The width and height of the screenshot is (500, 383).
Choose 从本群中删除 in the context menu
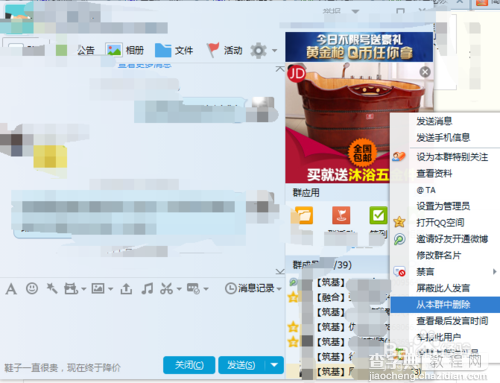point(445,304)
